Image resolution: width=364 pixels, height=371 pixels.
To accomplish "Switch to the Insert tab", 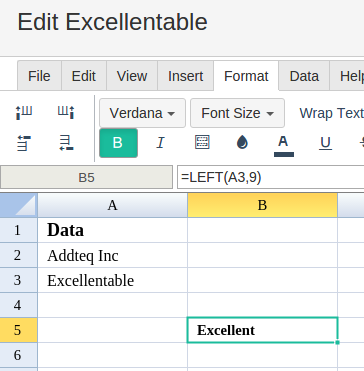I will tap(185, 76).
